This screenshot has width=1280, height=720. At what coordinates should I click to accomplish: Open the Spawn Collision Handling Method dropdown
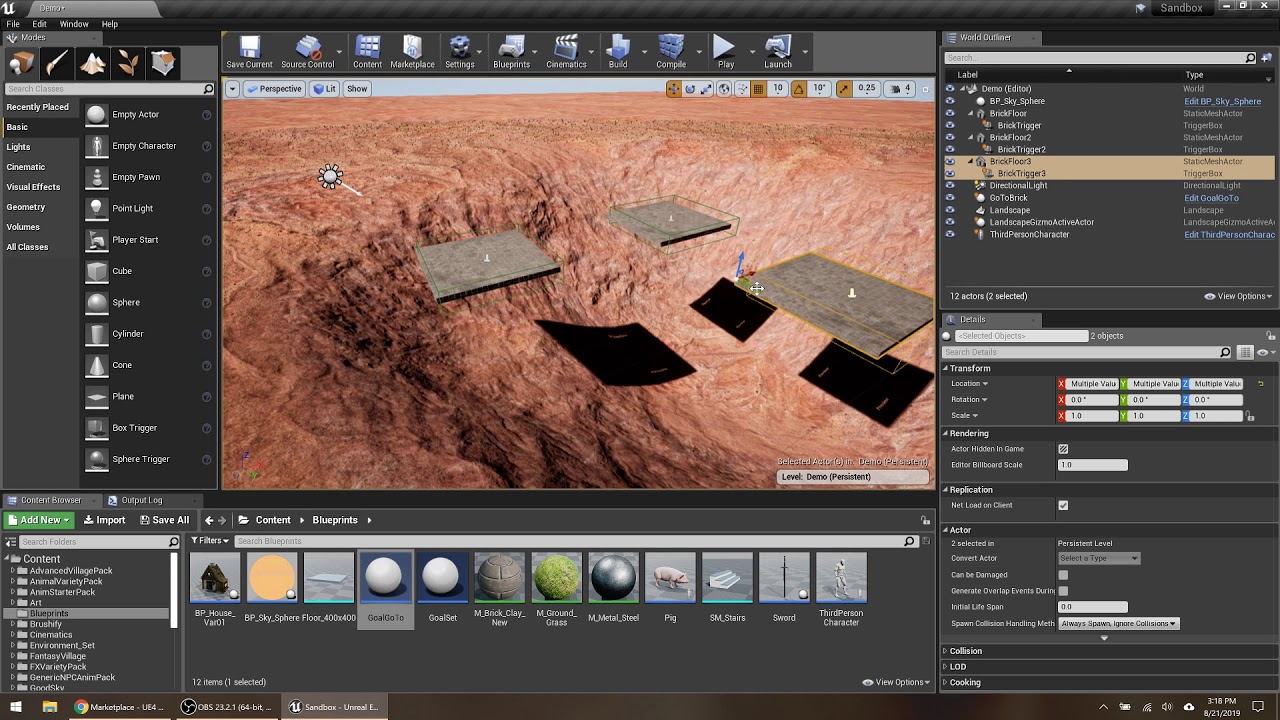[x=1118, y=623]
